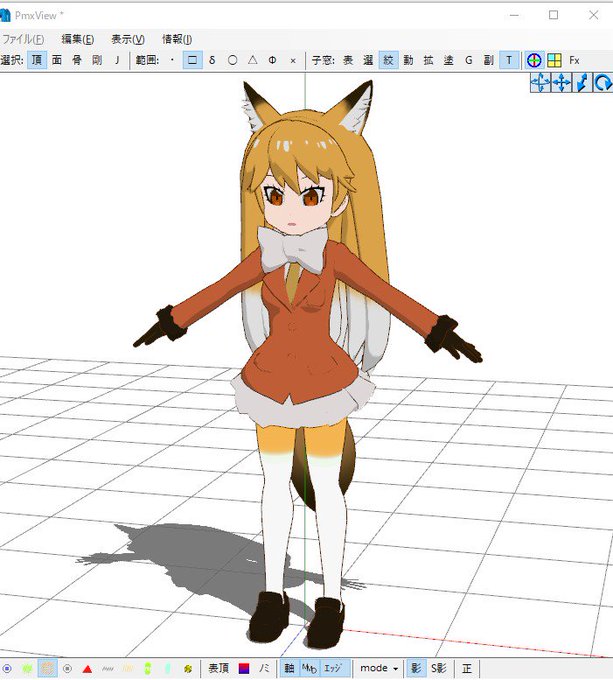
Task: Click the 3D orbit move view icon
Action: (541, 82)
